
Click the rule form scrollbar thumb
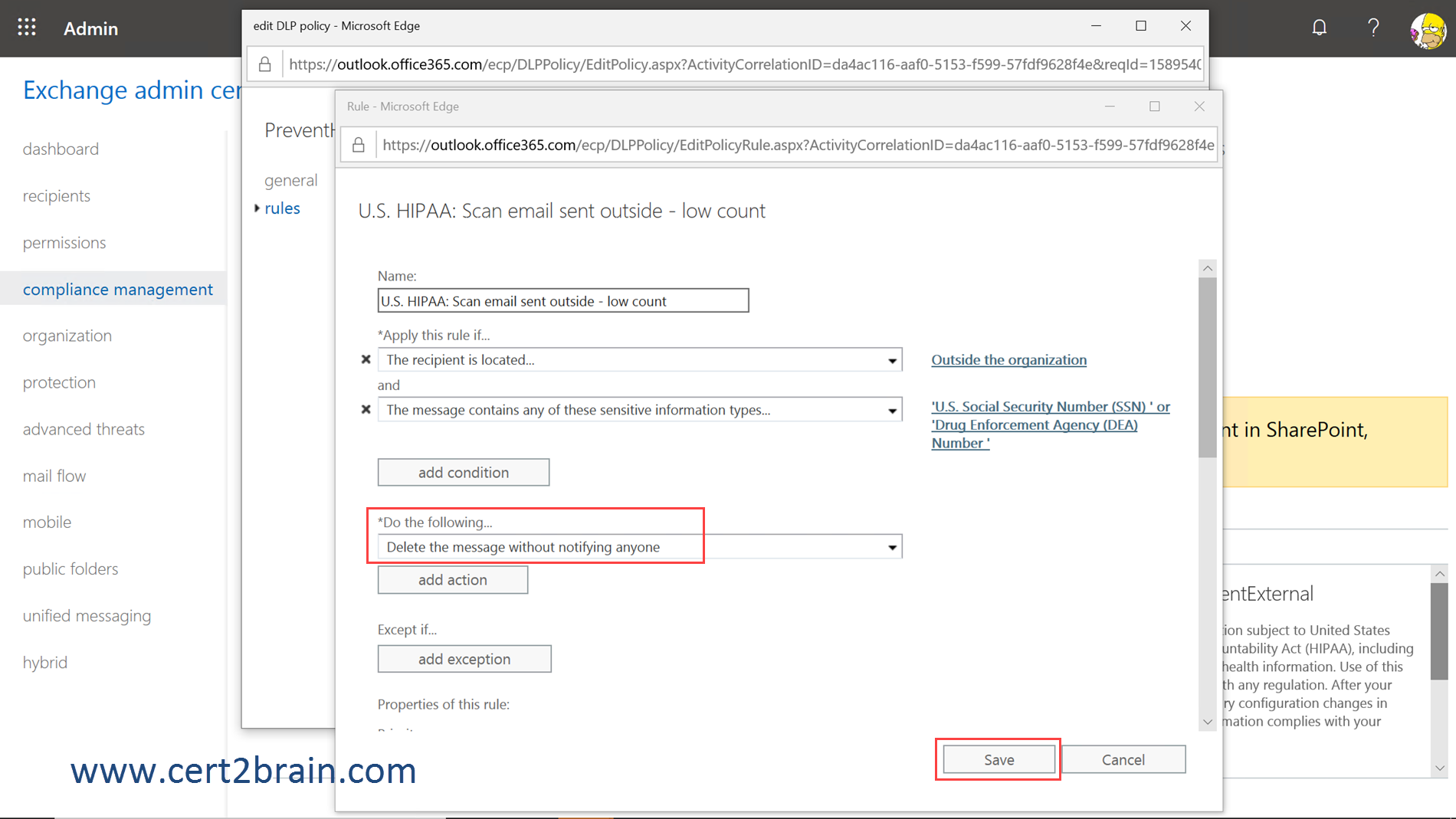[x=1208, y=367]
